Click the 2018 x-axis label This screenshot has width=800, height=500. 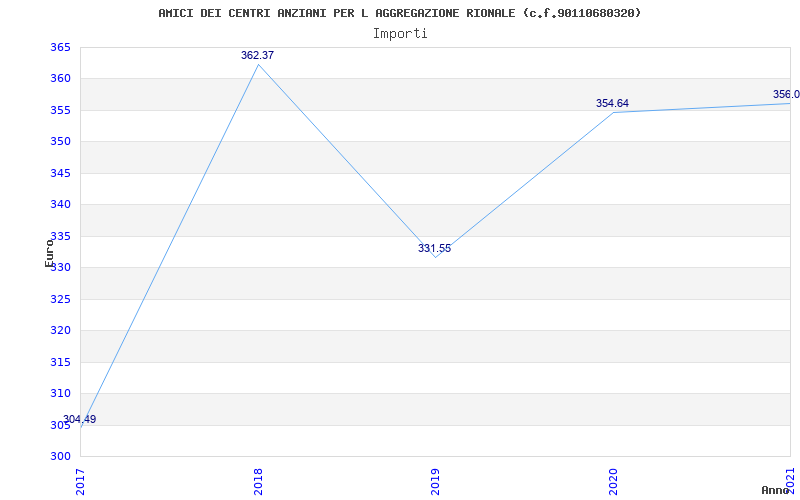tap(258, 481)
